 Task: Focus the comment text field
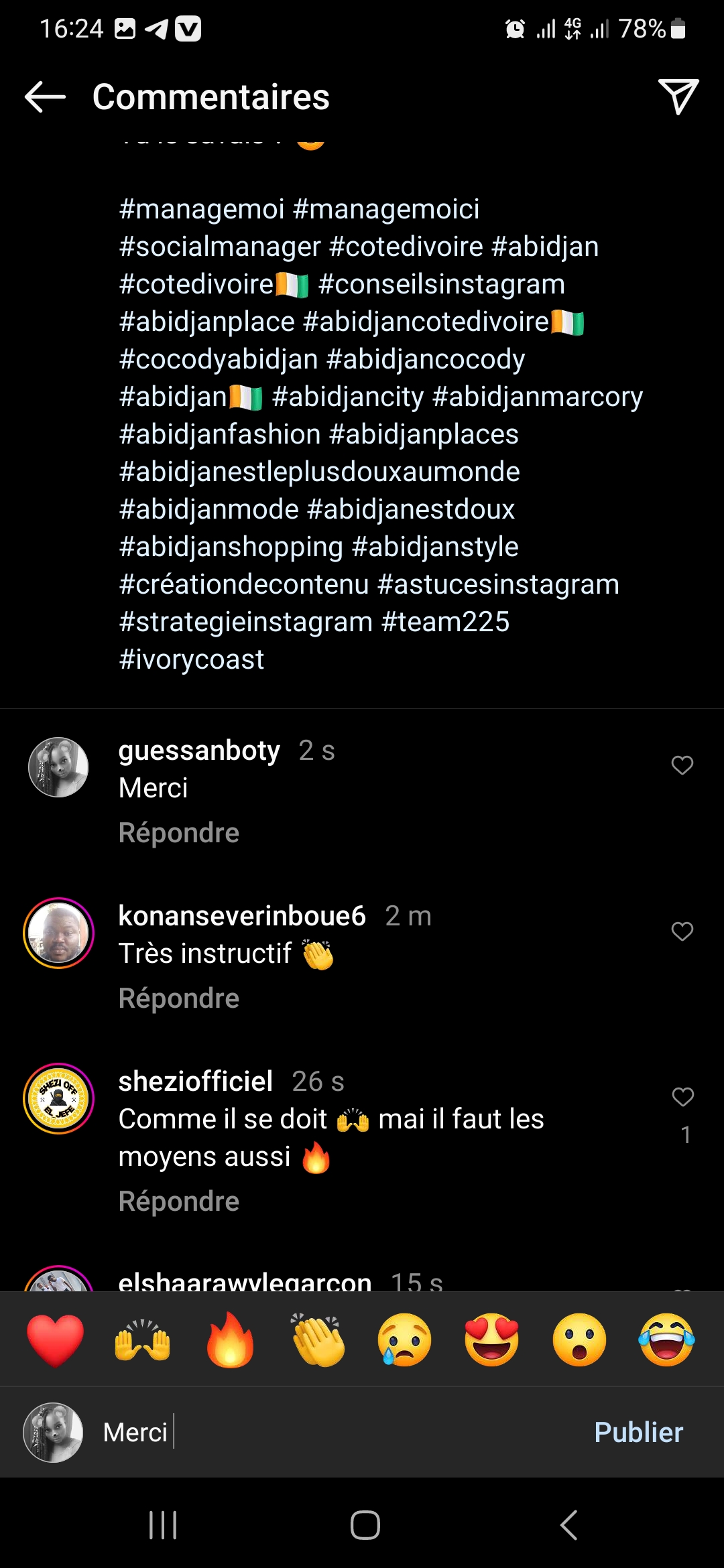(x=335, y=1433)
